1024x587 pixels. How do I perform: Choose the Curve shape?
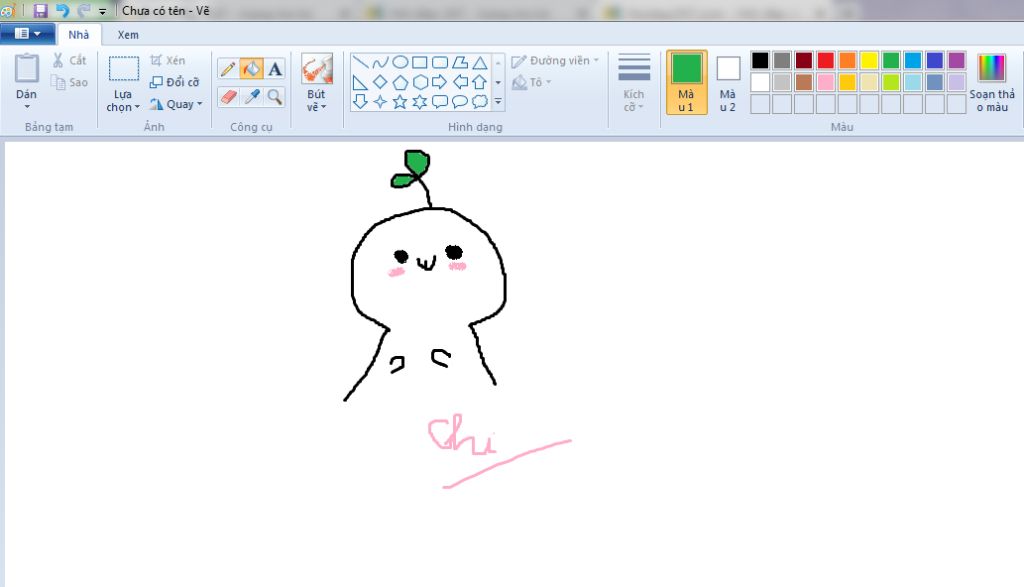point(380,63)
